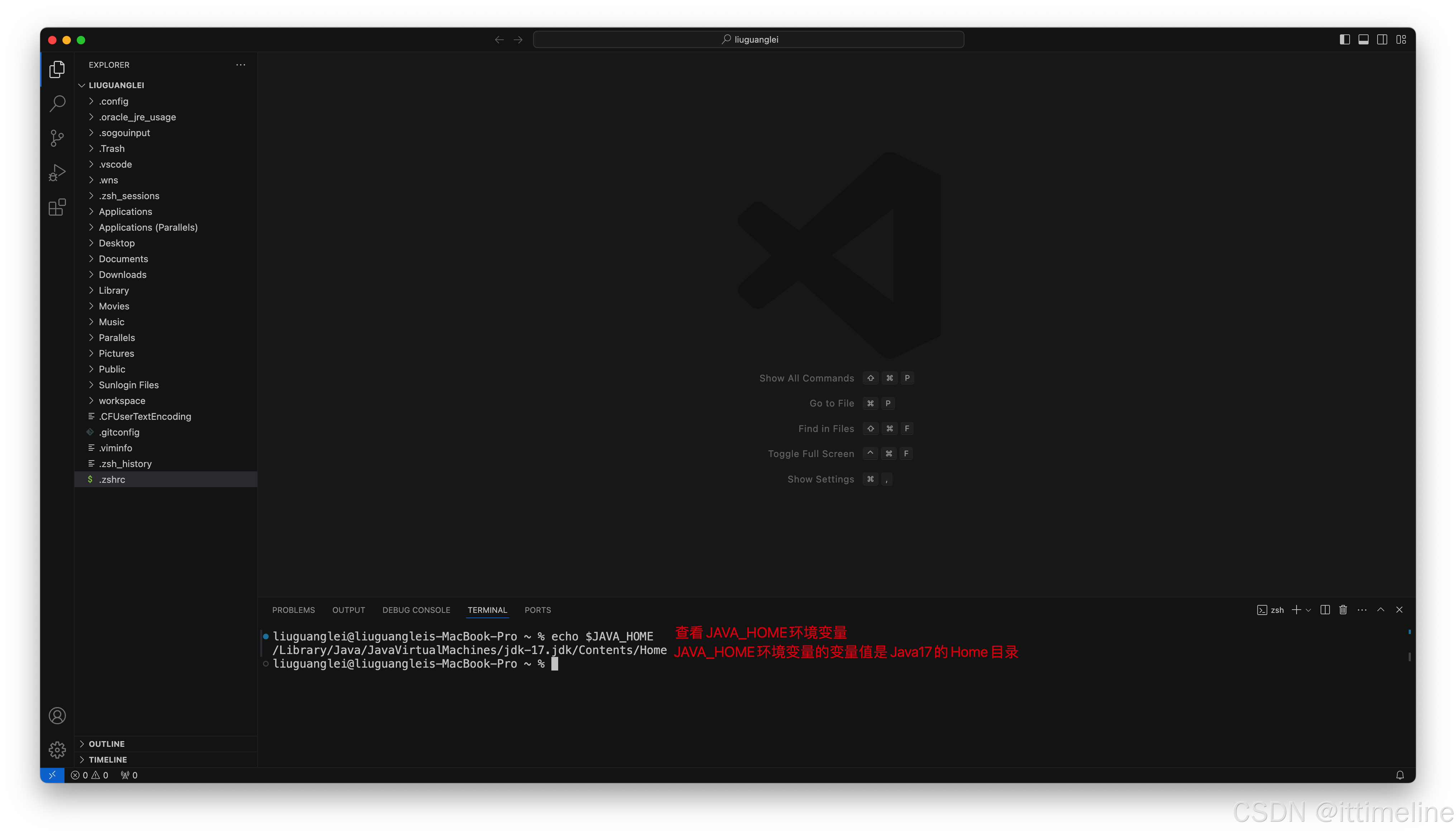The image size is (1456, 836).
Task: Click errors and warnings status indicator
Action: [x=90, y=775]
